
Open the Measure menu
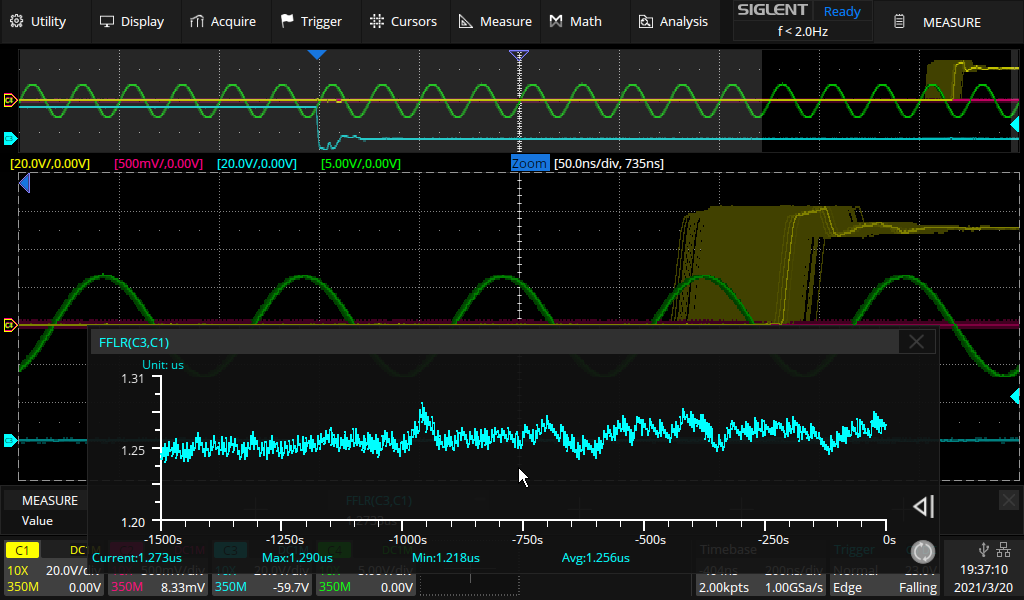(x=495, y=22)
